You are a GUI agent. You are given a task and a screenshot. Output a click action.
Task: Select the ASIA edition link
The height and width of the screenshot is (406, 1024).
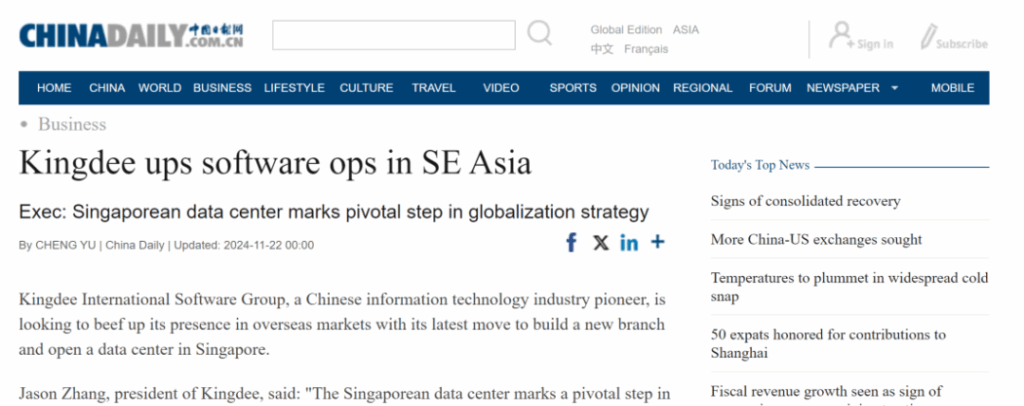point(685,30)
